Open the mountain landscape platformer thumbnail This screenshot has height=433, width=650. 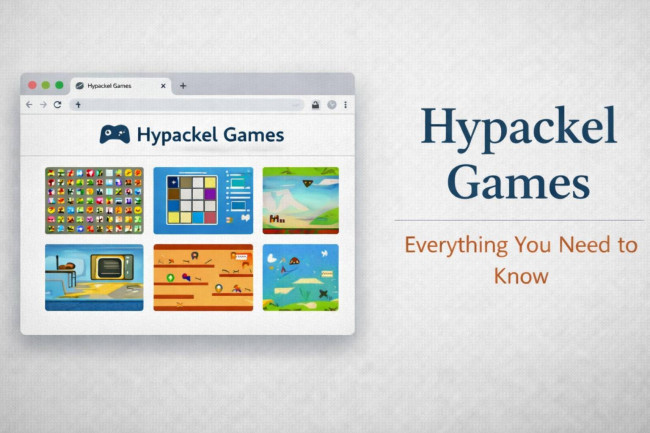click(300, 200)
